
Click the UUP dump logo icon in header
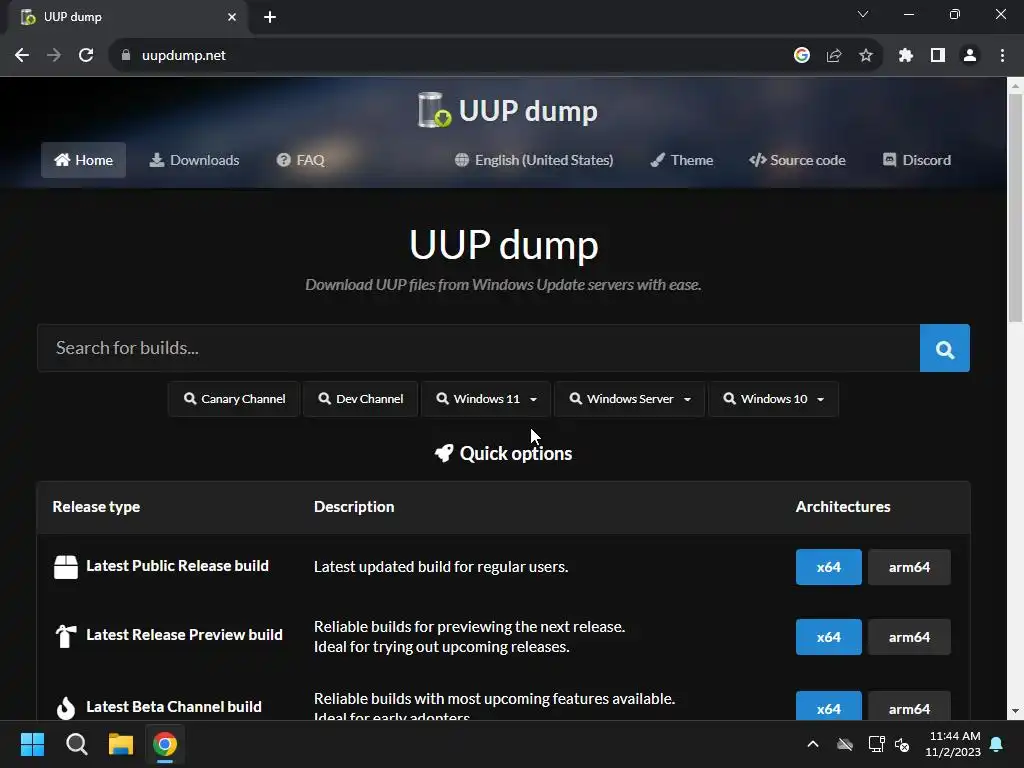point(434,110)
